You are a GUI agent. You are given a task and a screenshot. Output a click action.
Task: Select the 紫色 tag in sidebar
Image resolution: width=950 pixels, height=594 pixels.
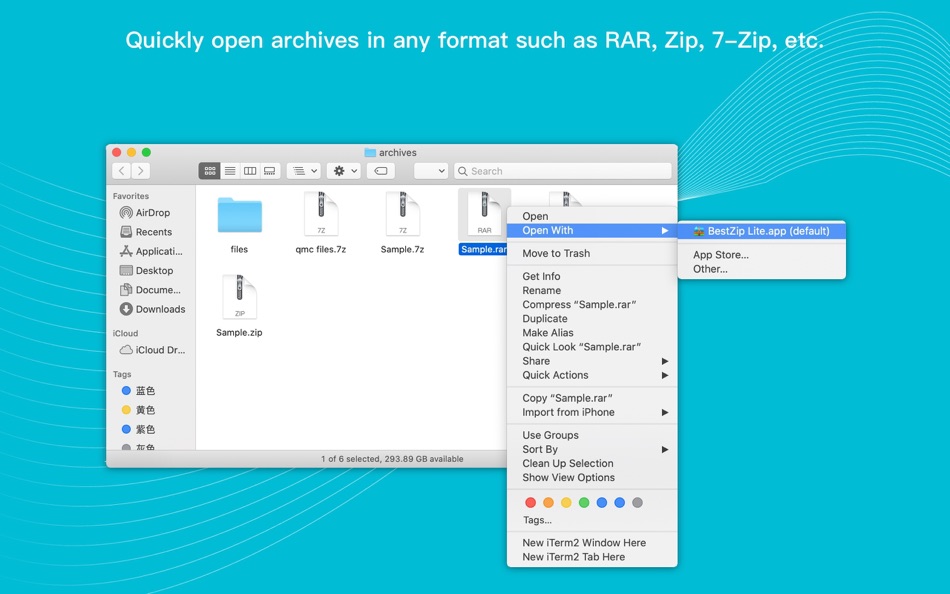coord(139,429)
